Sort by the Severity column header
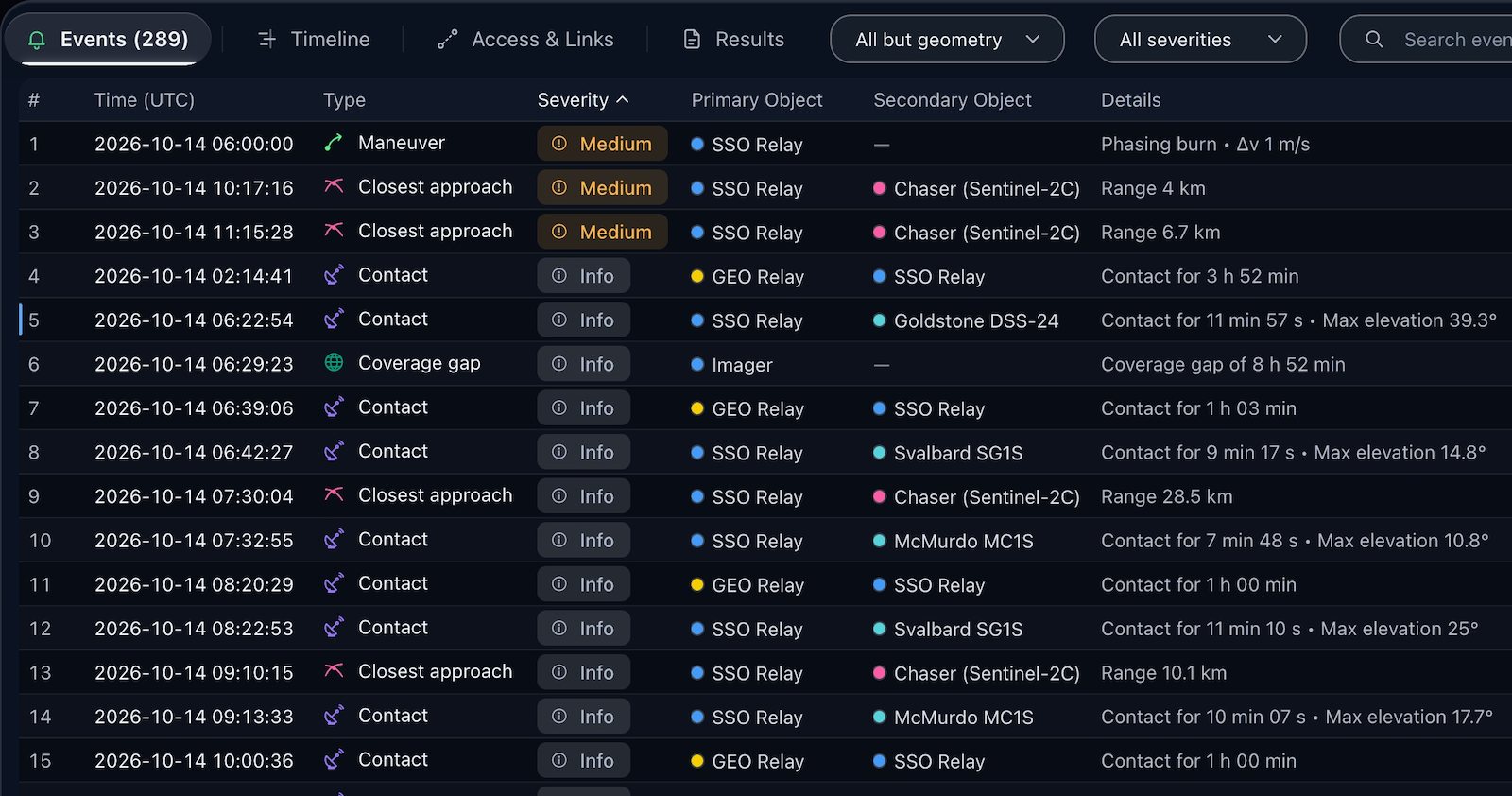The image size is (1512, 796). pos(582,100)
